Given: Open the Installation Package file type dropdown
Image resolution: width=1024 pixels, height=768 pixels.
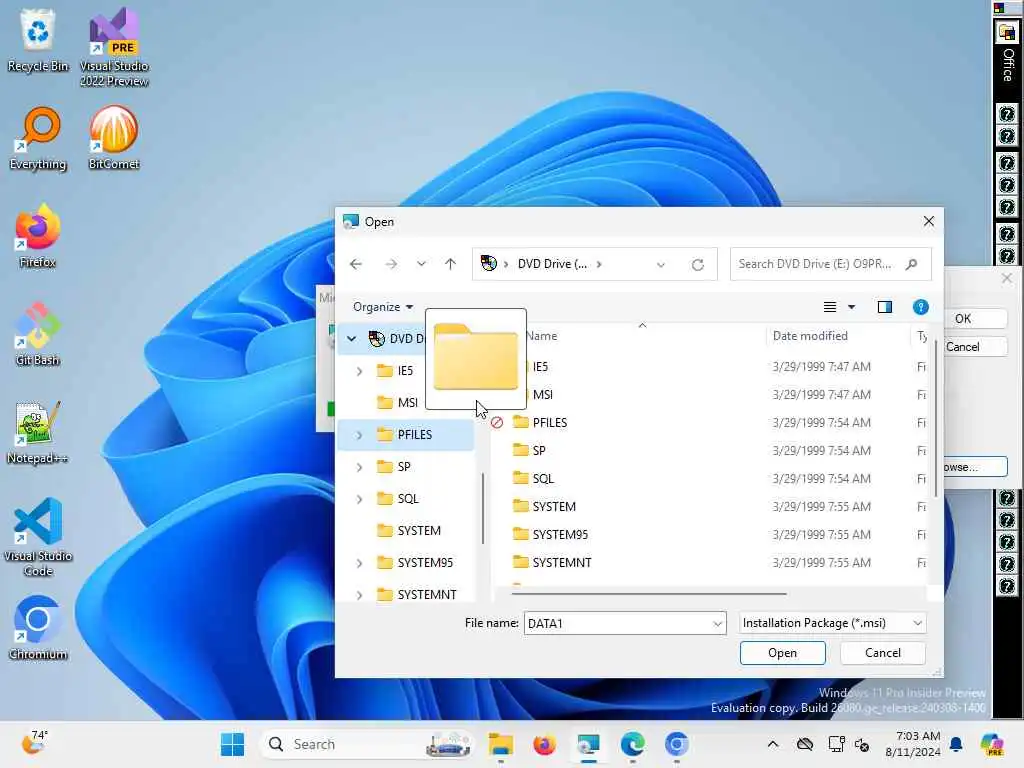Looking at the screenshot, I should coord(833,623).
